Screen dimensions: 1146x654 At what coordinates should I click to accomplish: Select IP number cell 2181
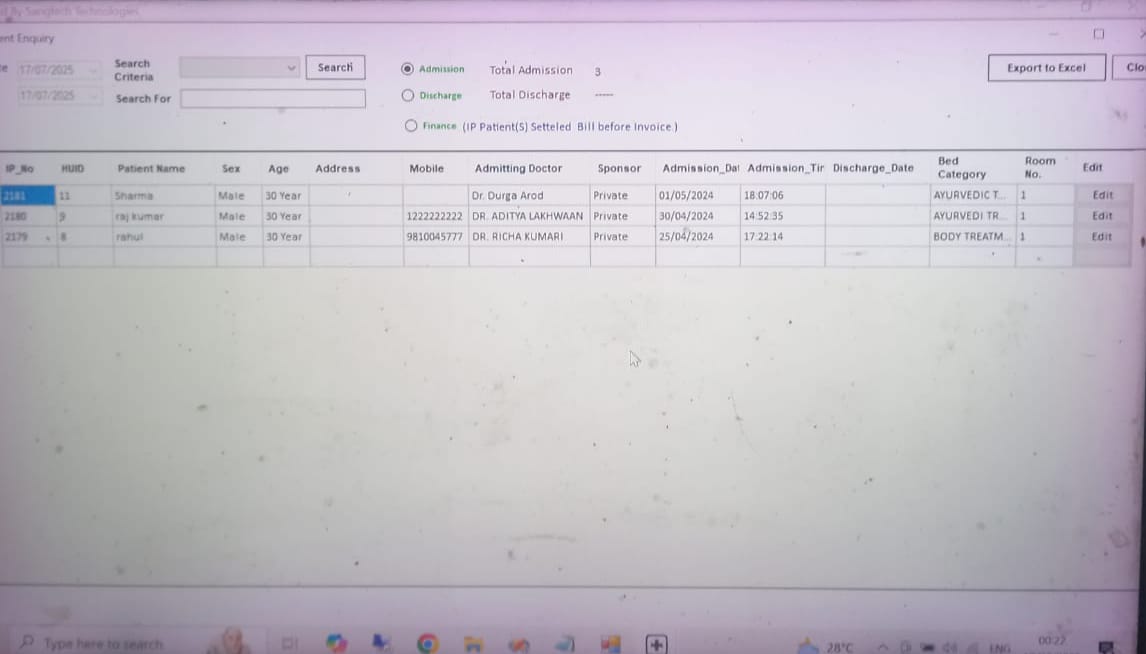tap(28, 196)
